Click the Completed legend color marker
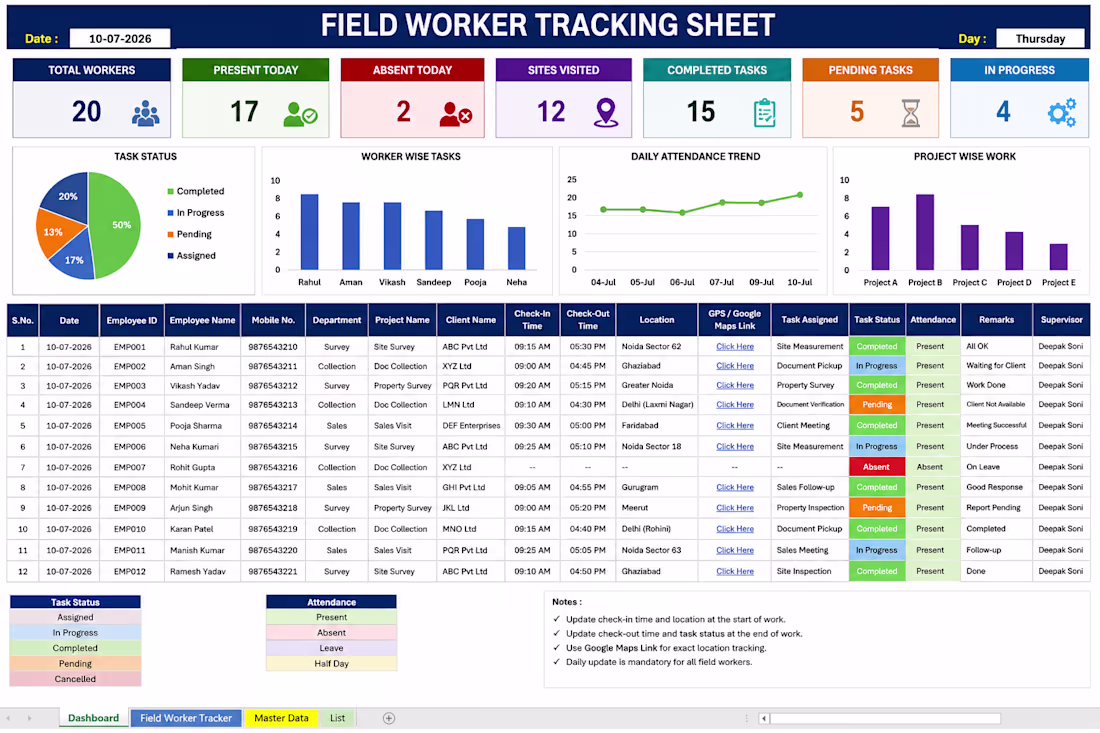 pyautogui.click(x=170, y=191)
